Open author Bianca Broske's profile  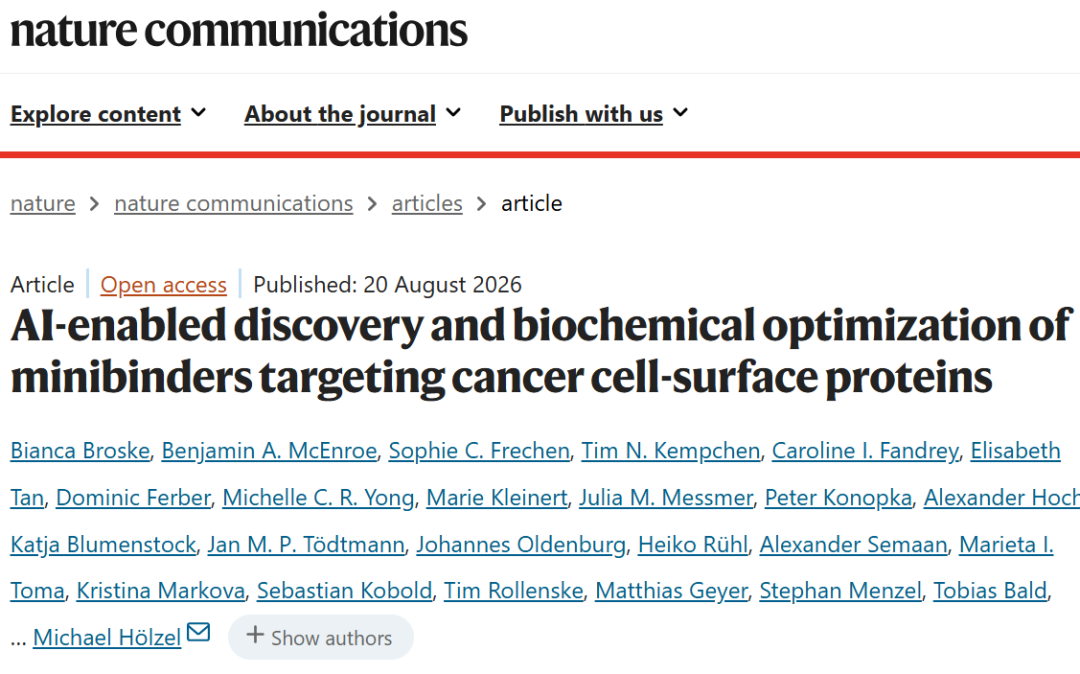(x=80, y=451)
